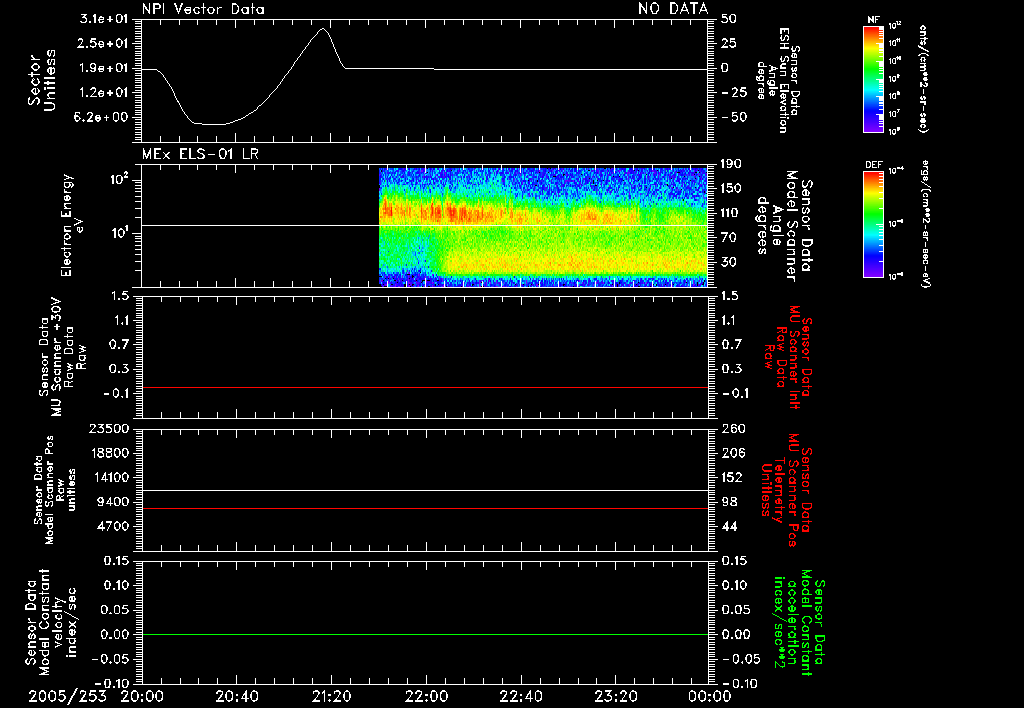Viewport: 1024px width, 708px height.
Task: Click the "2005/253" date label
Action: [67, 696]
